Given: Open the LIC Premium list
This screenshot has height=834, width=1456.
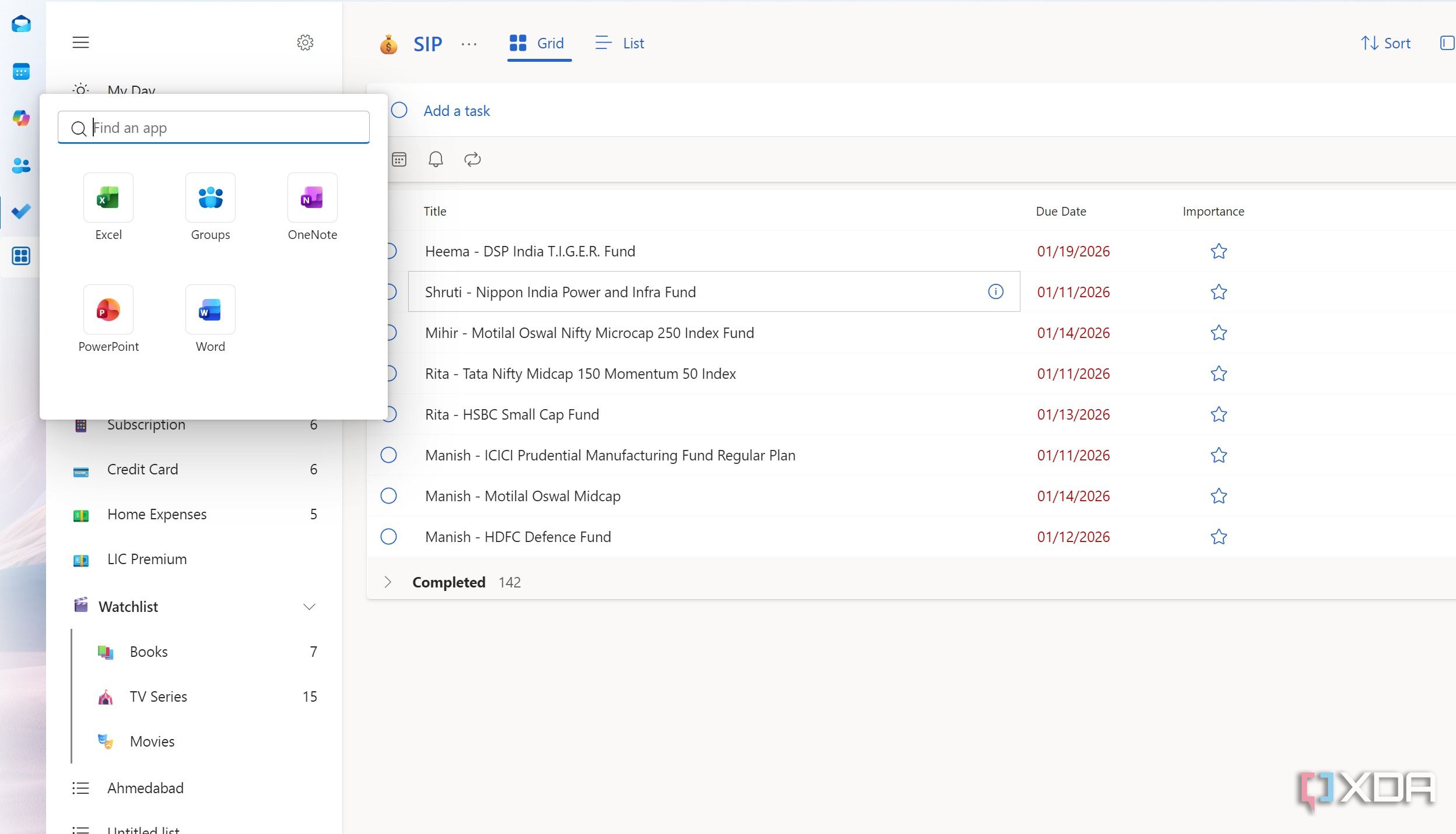Looking at the screenshot, I should [195, 559].
